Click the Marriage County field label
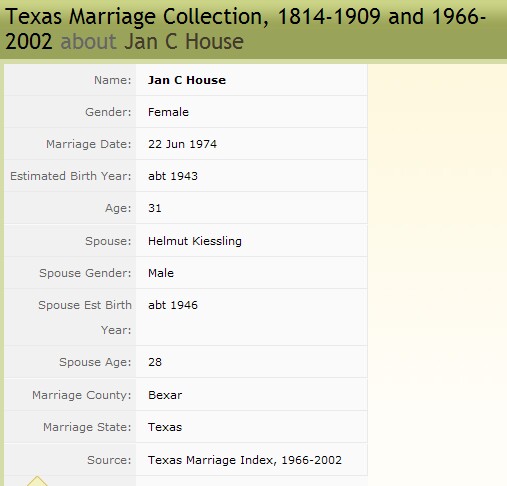This screenshot has height=486, width=507. click(82, 395)
